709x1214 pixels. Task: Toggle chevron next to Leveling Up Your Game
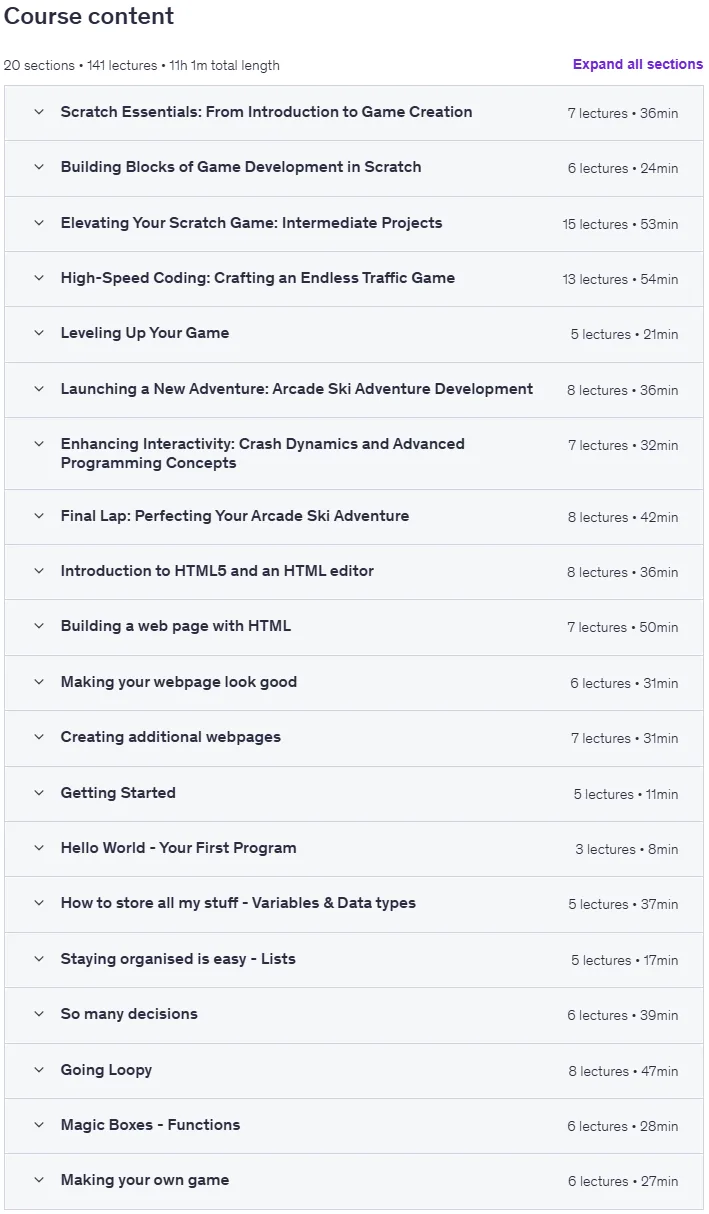39,333
